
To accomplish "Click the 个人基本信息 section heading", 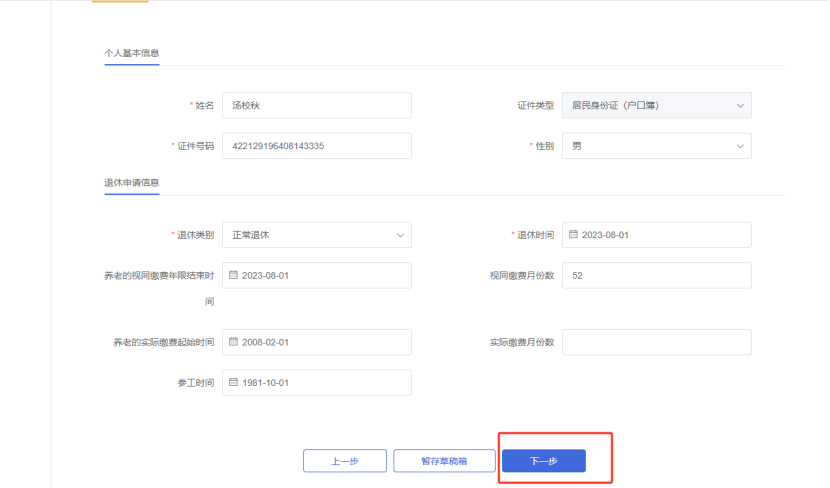I will tap(132, 53).
